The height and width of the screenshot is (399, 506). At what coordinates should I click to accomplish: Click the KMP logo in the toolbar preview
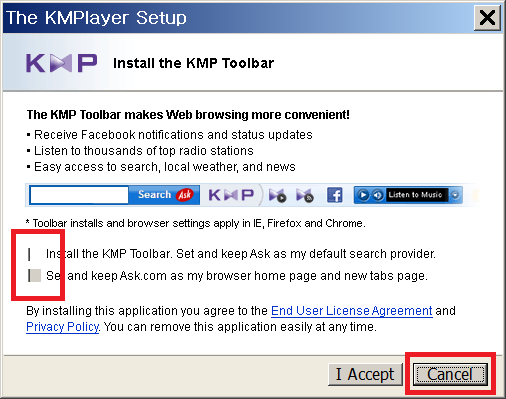point(231,195)
